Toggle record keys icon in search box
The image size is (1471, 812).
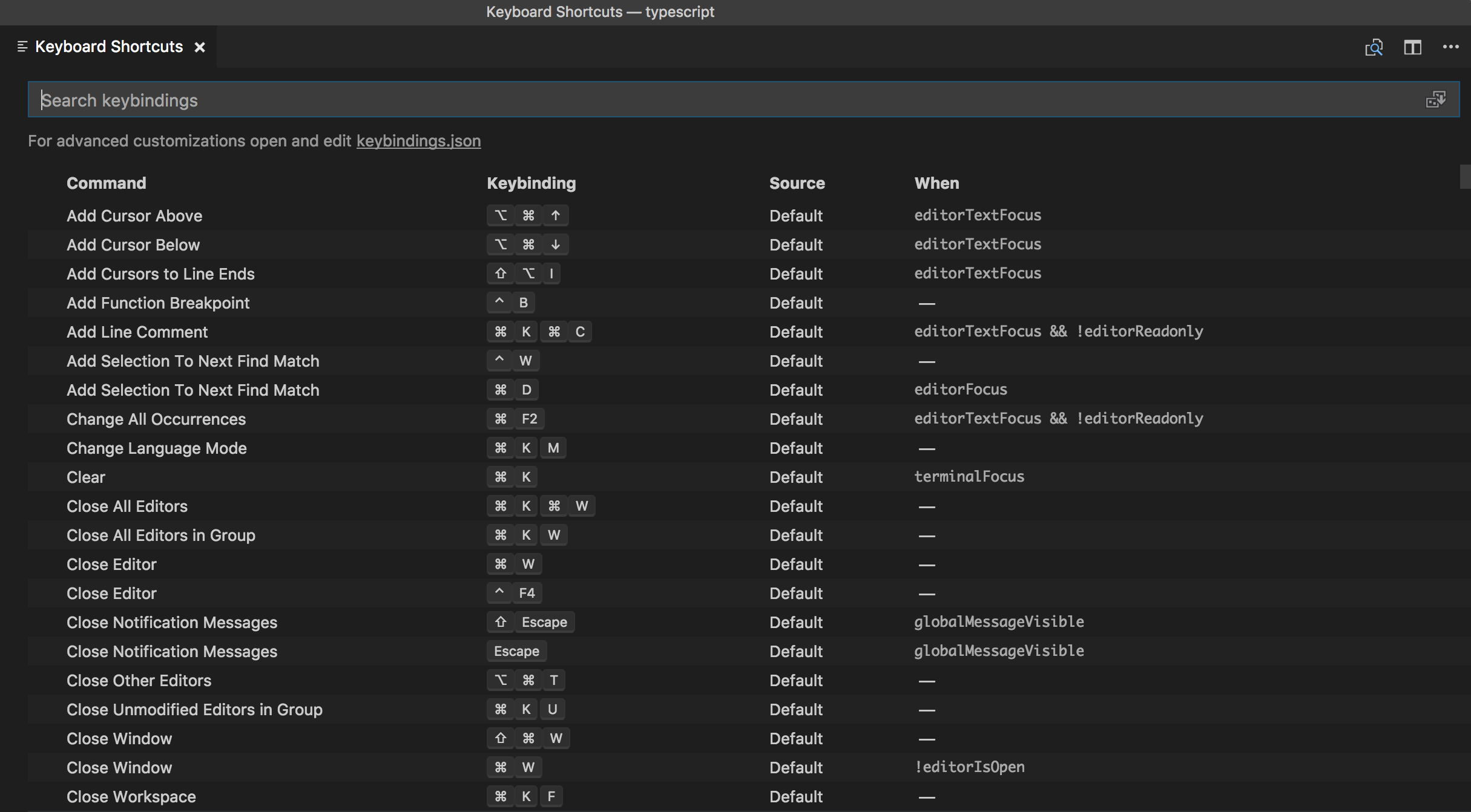(1436, 99)
